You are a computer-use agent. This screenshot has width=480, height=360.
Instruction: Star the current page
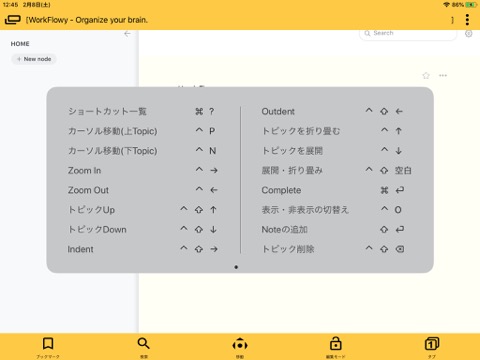426,76
